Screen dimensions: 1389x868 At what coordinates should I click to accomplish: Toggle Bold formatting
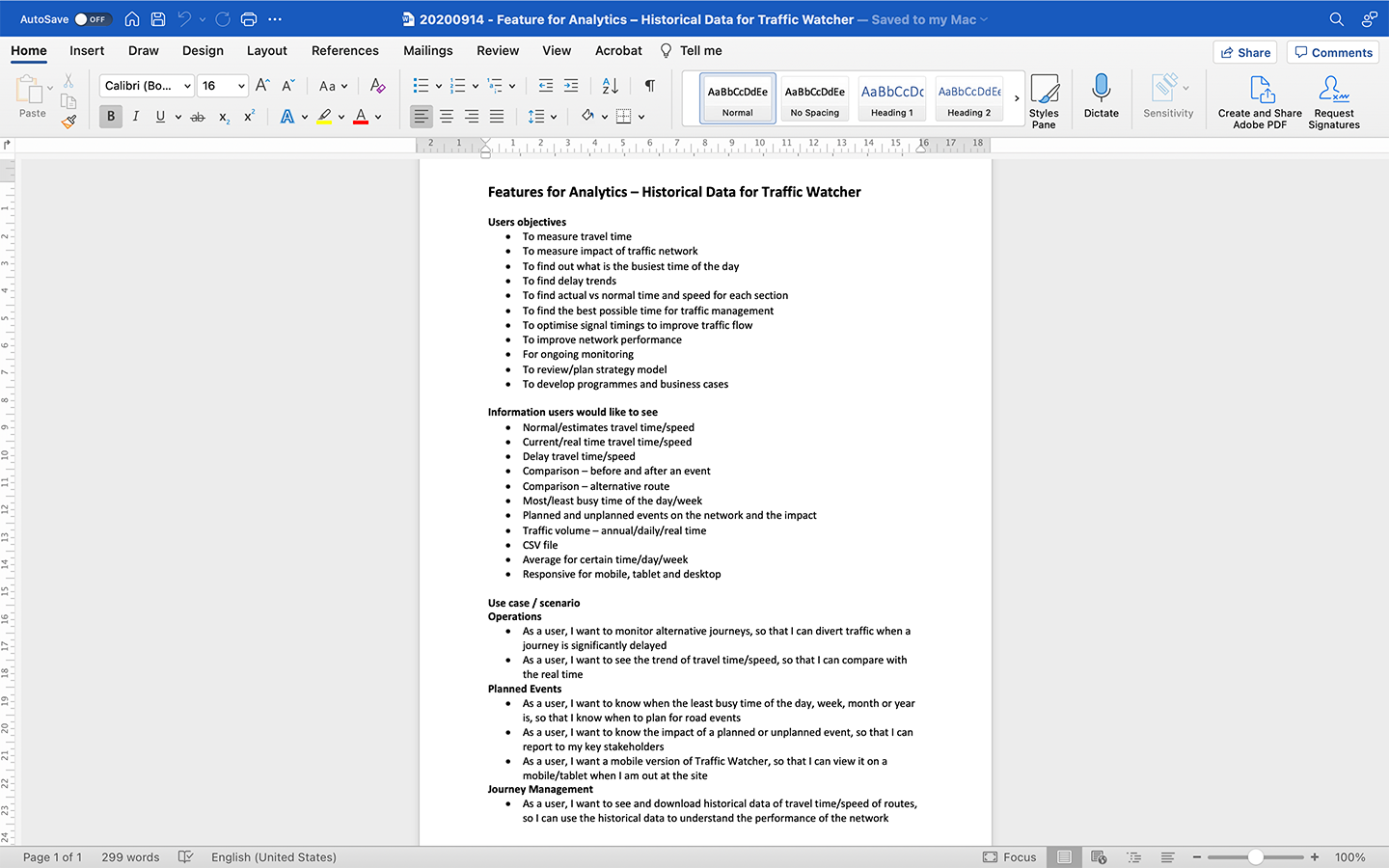[111, 117]
